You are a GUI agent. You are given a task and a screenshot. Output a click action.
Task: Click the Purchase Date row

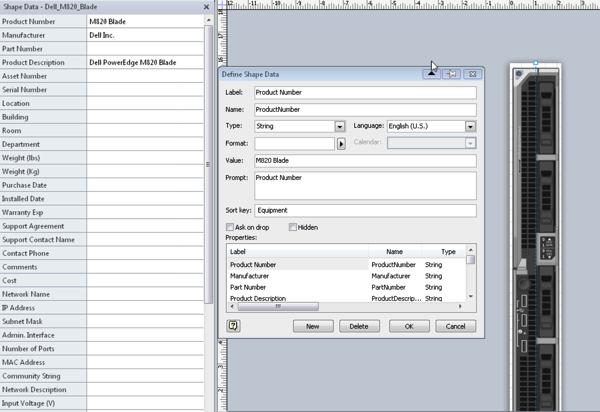[102, 185]
